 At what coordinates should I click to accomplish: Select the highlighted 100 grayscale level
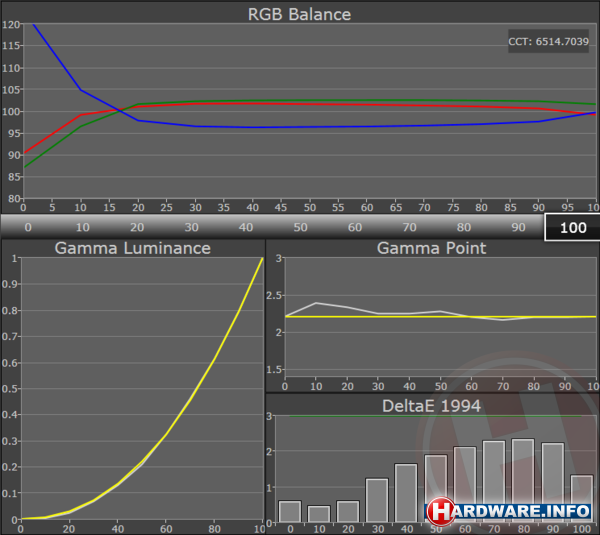click(572, 228)
